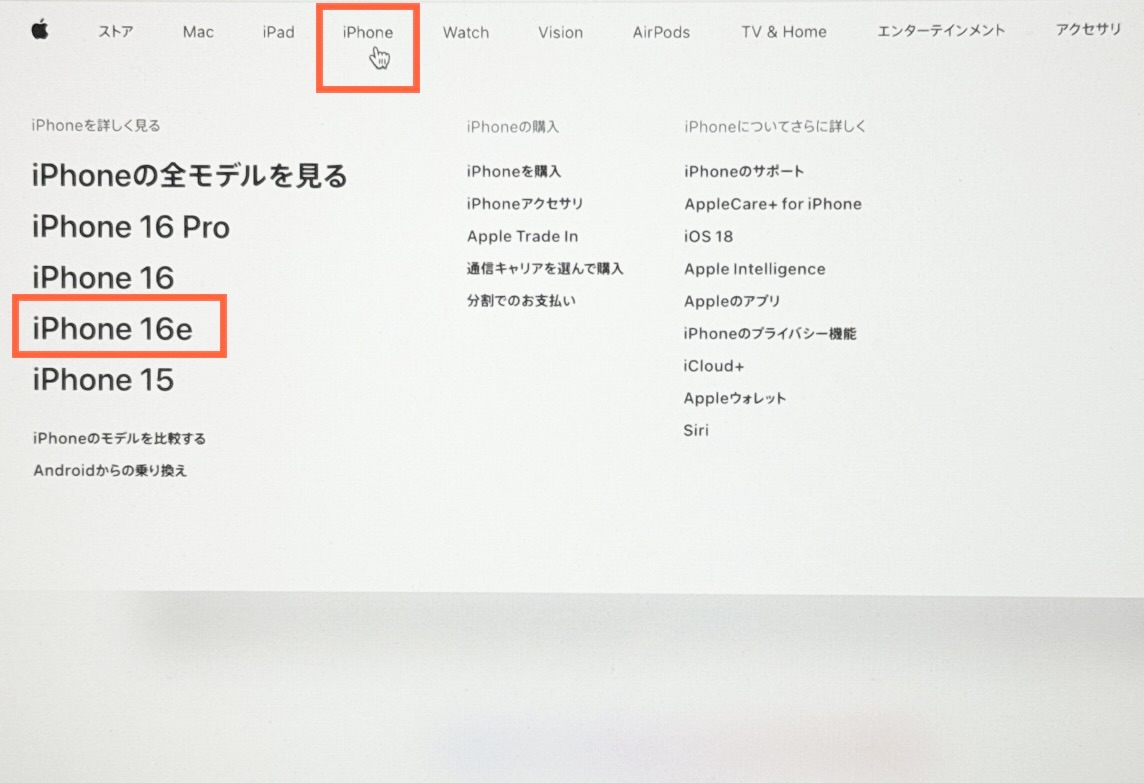
Task: Open AppleCare+ for iPhone link
Action: pyautogui.click(x=773, y=204)
